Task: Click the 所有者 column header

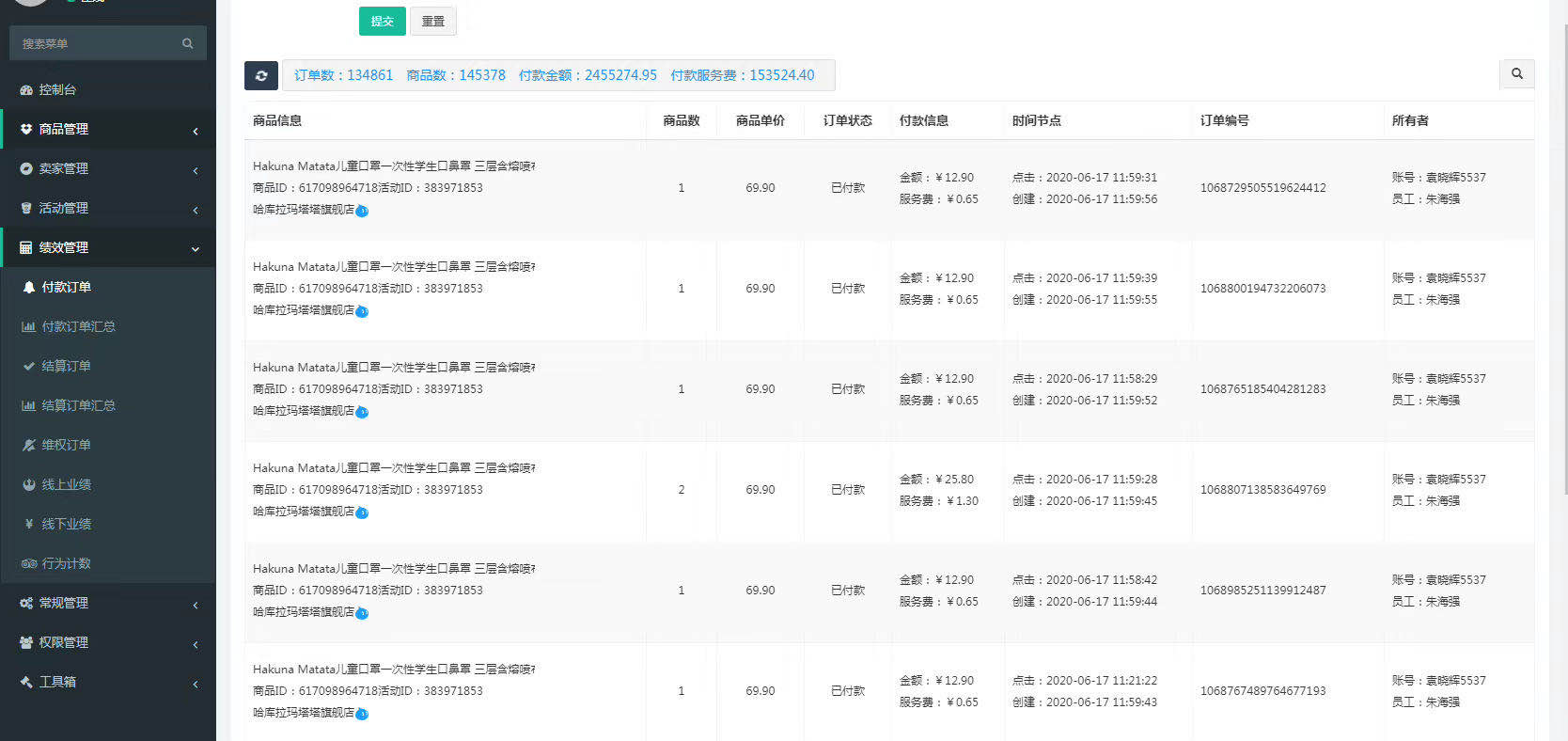Action: point(1410,120)
